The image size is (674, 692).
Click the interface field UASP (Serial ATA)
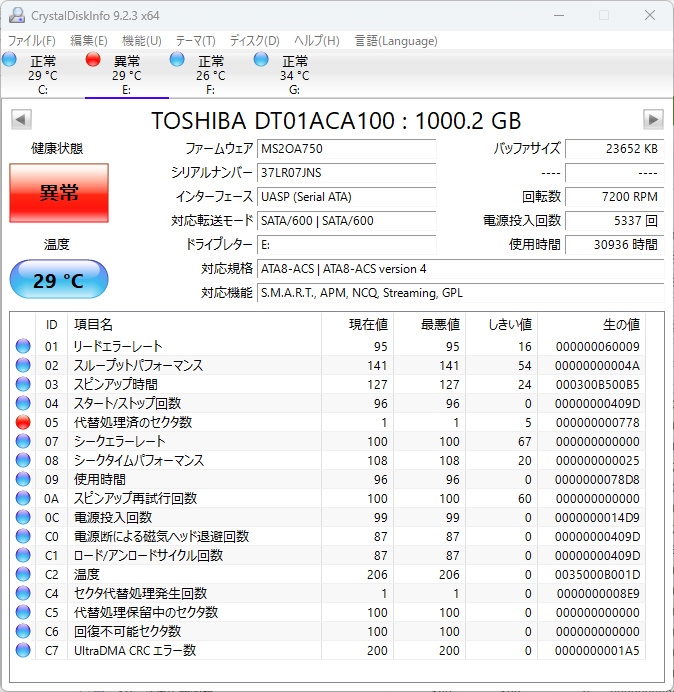[x=346, y=196]
